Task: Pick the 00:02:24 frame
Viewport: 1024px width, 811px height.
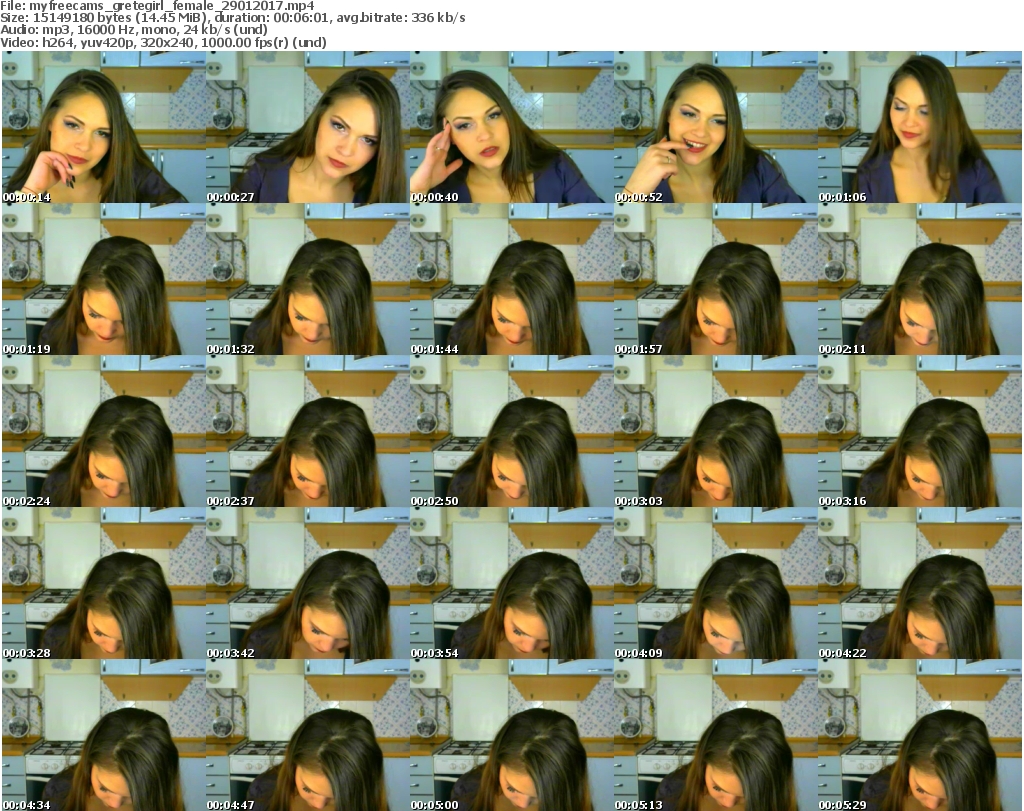Action: click(x=104, y=431)
